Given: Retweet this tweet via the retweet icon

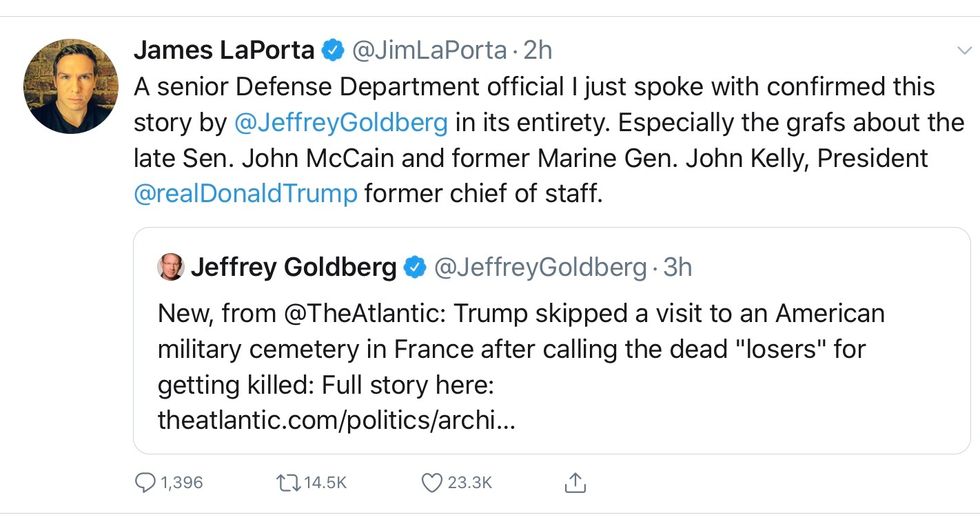Looking at the screenshot, I should pos(287,483).
